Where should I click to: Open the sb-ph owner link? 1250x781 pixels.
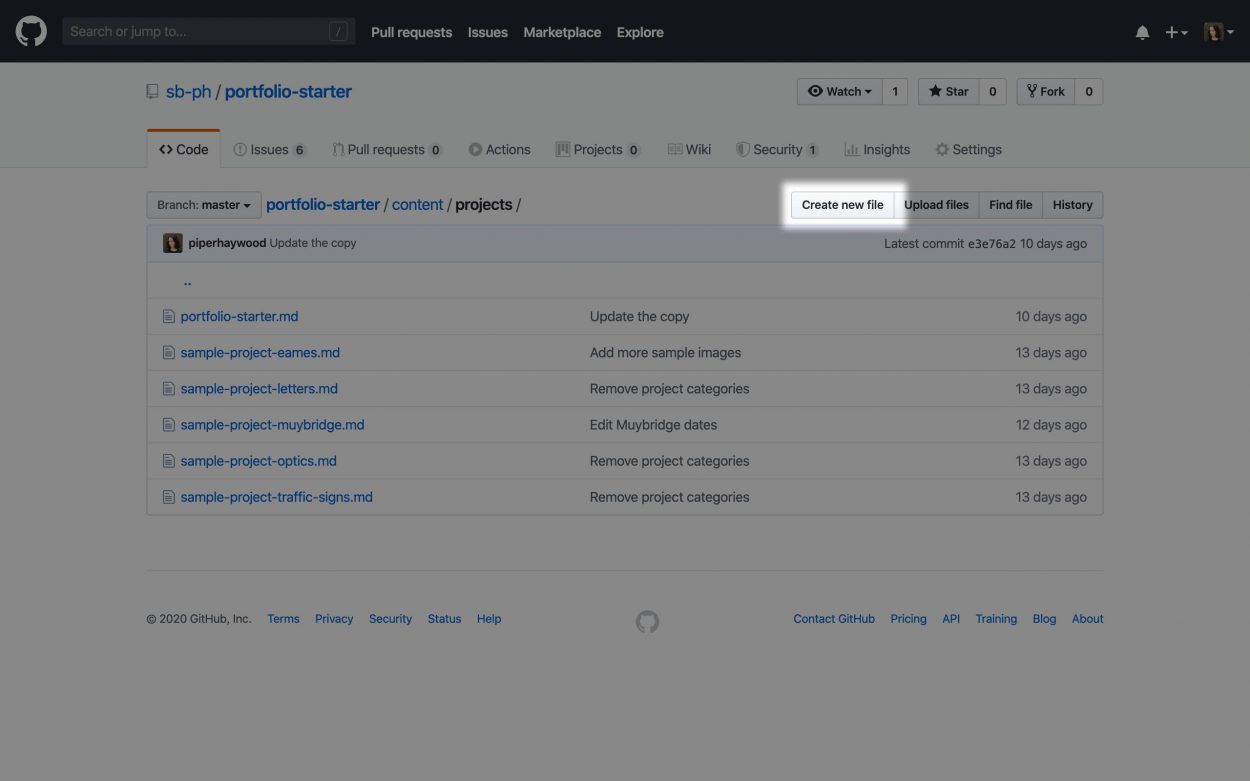click(188, 91)
